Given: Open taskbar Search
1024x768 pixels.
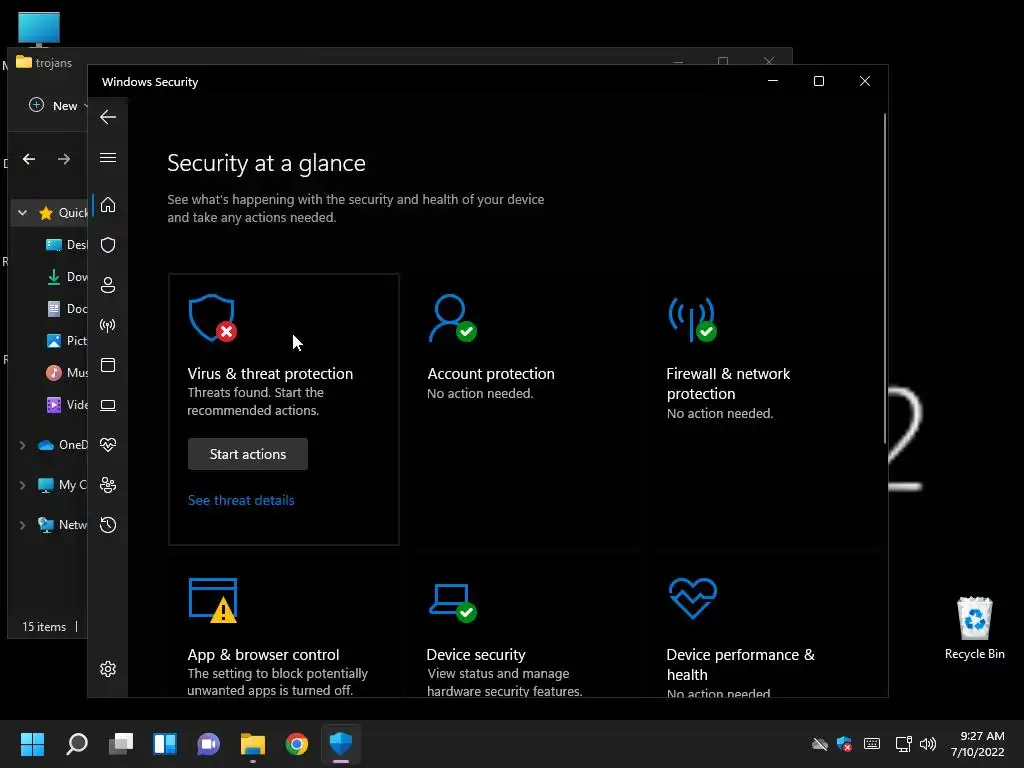Looking at the screenshot, I should coord(76,744).
